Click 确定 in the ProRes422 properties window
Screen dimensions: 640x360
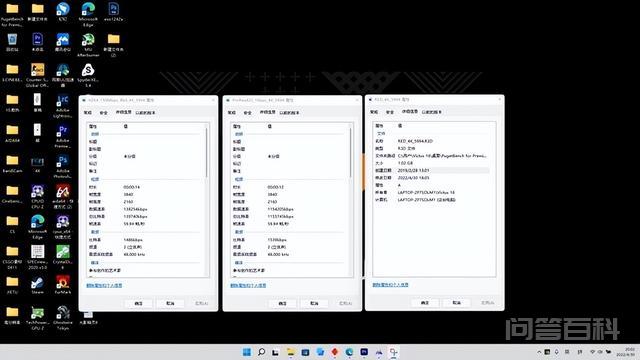point(282,303)
